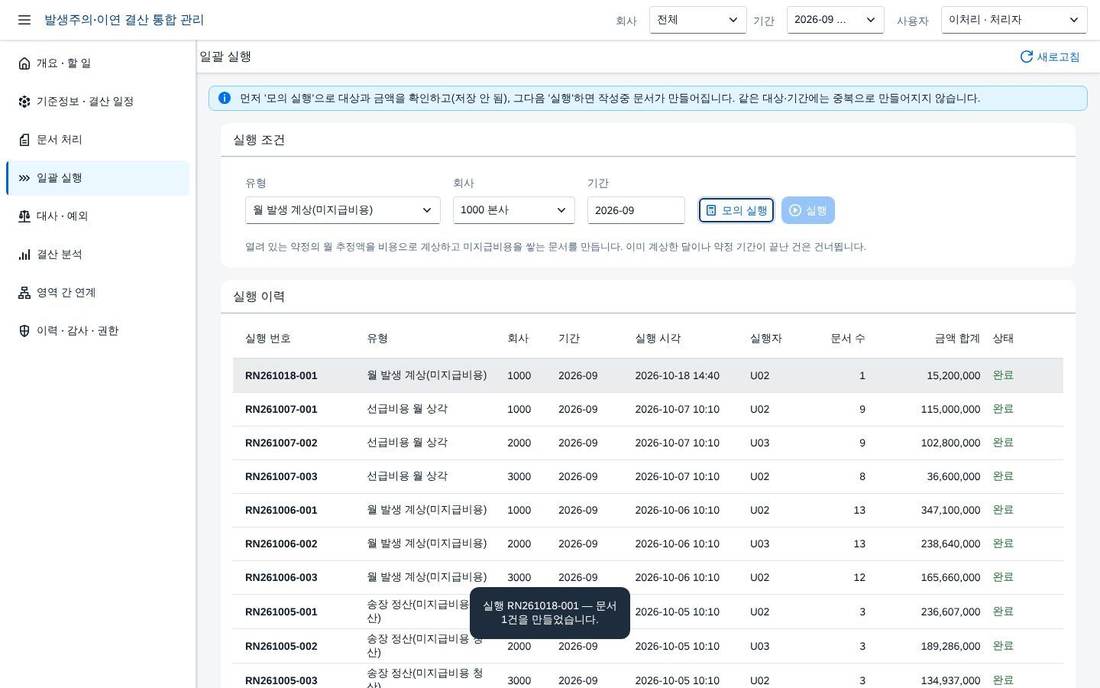Click the gear icon beside 기준정보 · 결산 일정
The width and height of the screenshot is (1100, 688).
pyautogui.click(x=25, y=102)
